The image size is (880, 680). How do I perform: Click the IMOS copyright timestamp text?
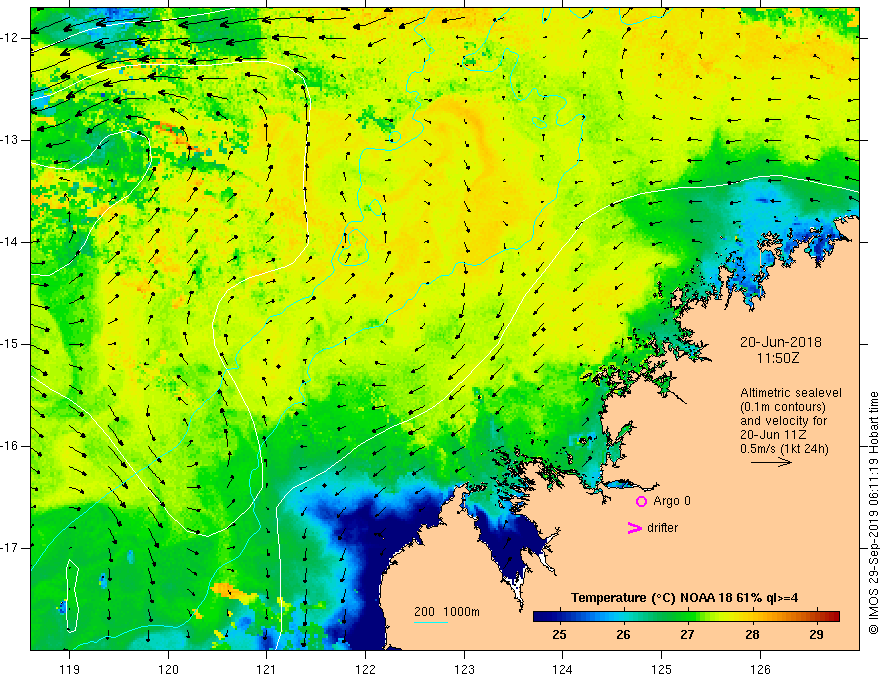pyautogui.click(x=873, y=513)
